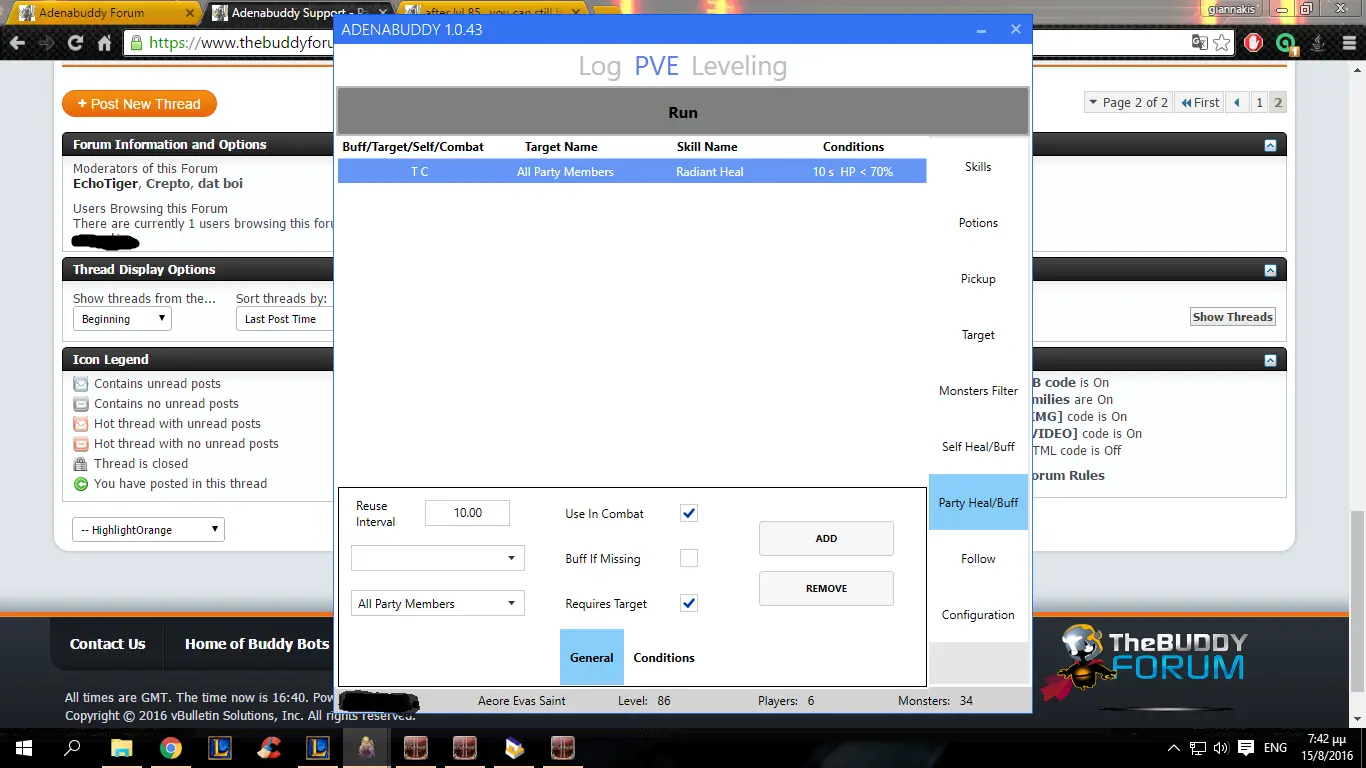Collapse the Thread Display Options box
Image resolution: width=1366 pixels, height=768 pixels.
(1270, 270)
